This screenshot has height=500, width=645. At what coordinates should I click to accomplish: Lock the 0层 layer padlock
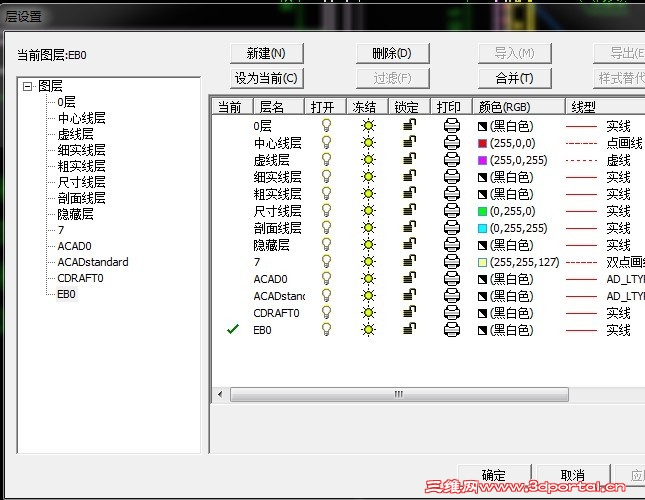click(409, 125)
